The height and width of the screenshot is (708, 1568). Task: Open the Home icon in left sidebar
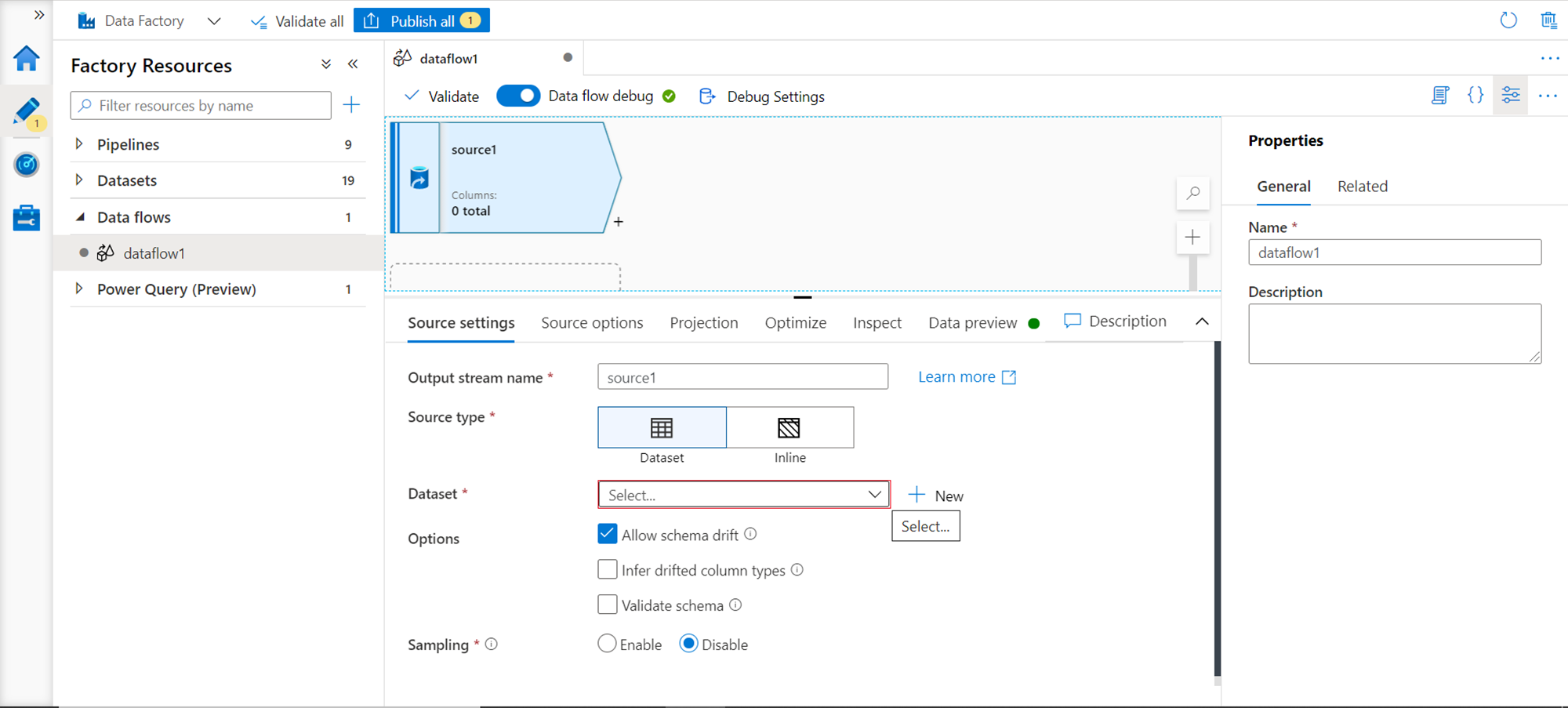click(27, 58)
